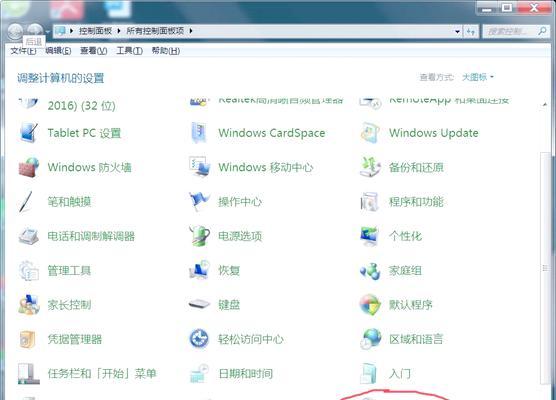Click the Windows Update text label

(434, 133)
